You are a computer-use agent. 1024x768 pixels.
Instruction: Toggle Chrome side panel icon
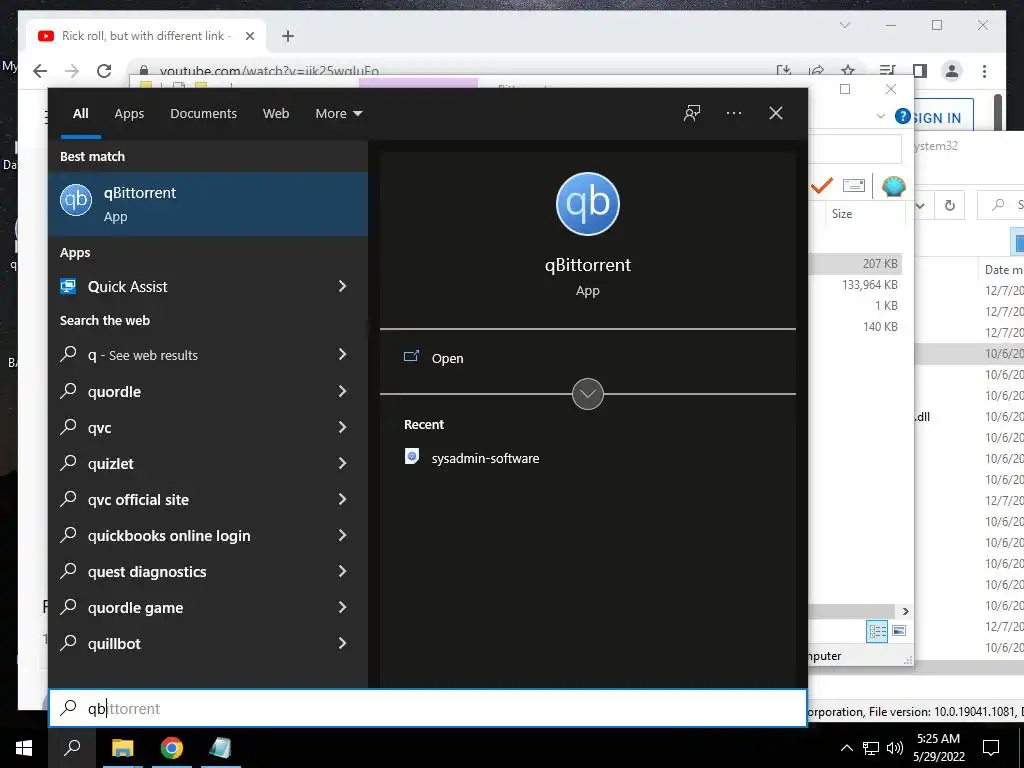920,71
